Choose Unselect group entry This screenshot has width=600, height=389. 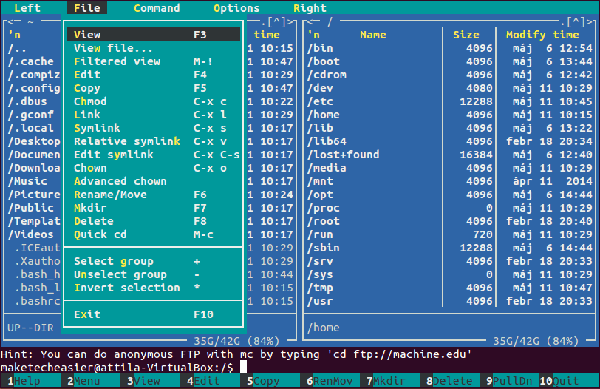[x=153, y=275]
